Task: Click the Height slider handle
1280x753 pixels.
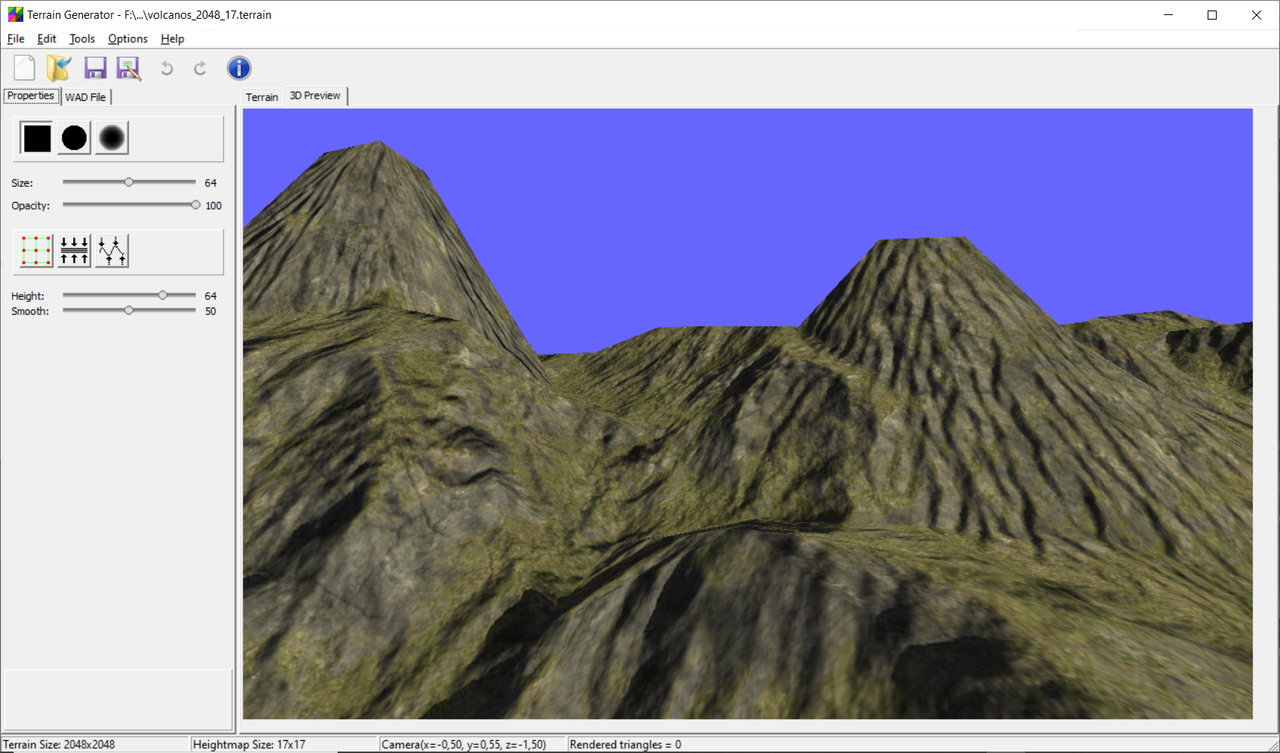Action: click(x=163, y=295)
